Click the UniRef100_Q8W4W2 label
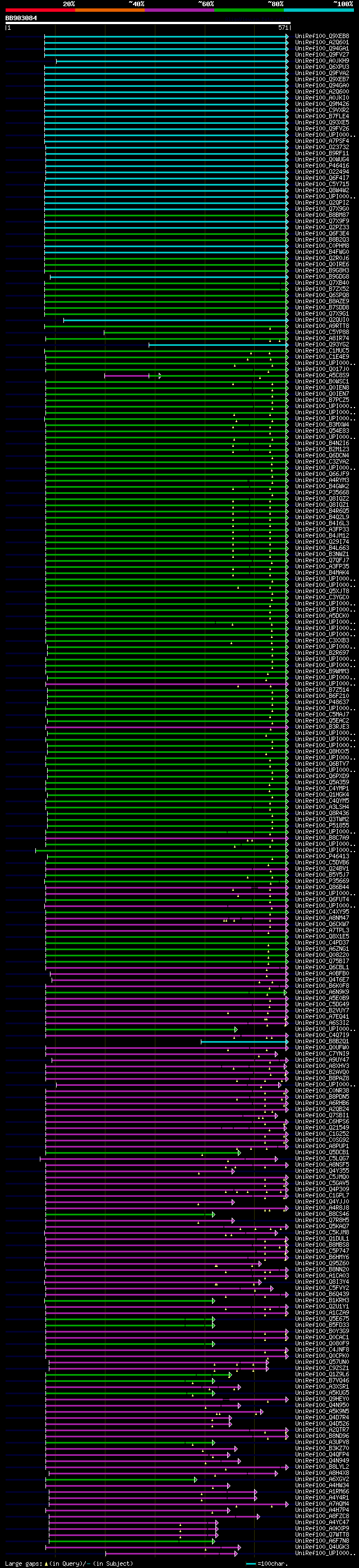The image size is (359, 1568). point(323,191)
